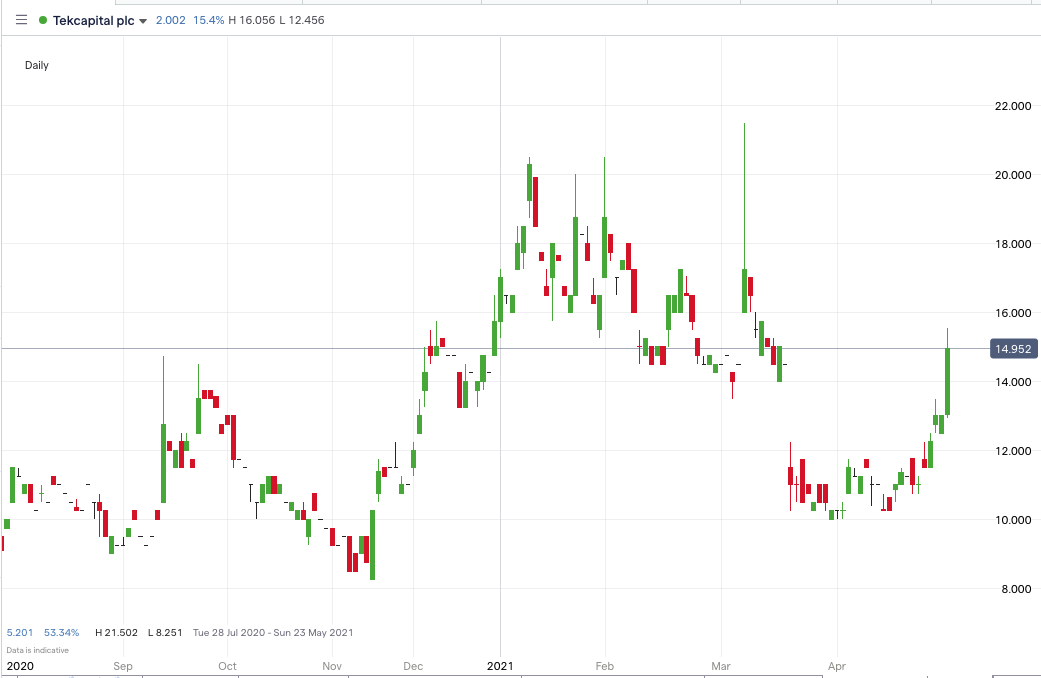The image size is (1041, 678).
Task: Click the 14.000 price axis label
Action: 1013,382
